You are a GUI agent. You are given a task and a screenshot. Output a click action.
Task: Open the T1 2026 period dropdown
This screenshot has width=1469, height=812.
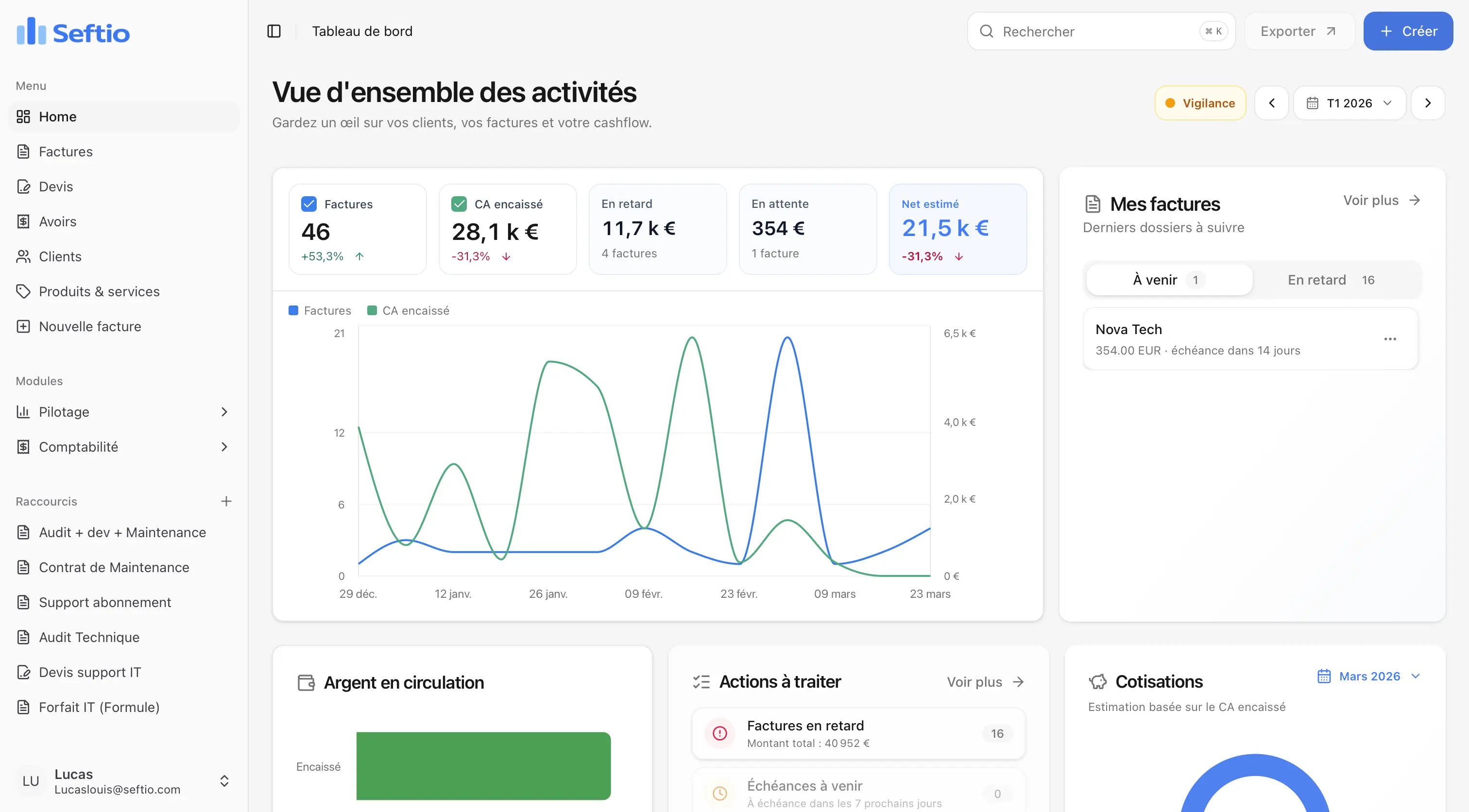coord(1349,102)
